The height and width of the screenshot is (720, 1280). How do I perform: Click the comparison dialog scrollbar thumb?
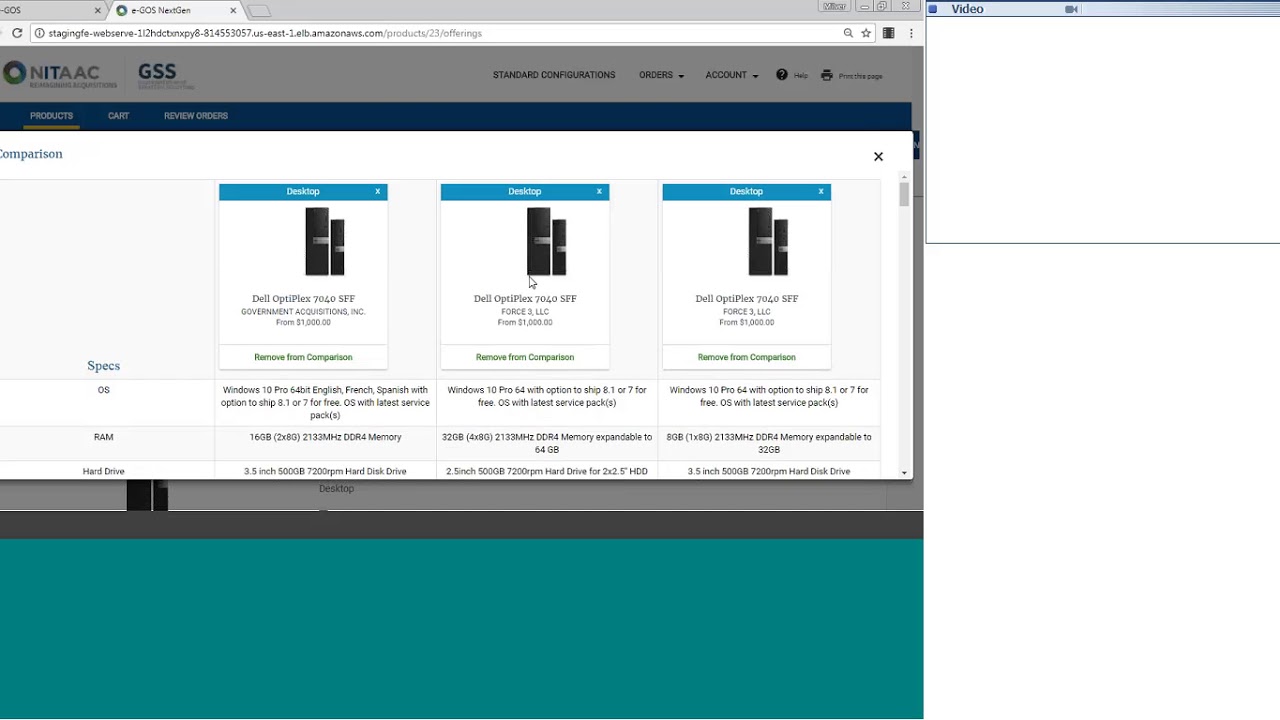[x=904, y=194]
